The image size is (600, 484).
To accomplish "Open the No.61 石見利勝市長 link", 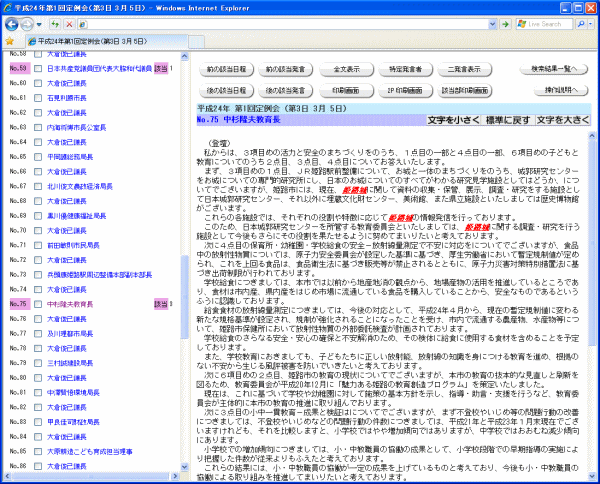I will tap(67, 98).
